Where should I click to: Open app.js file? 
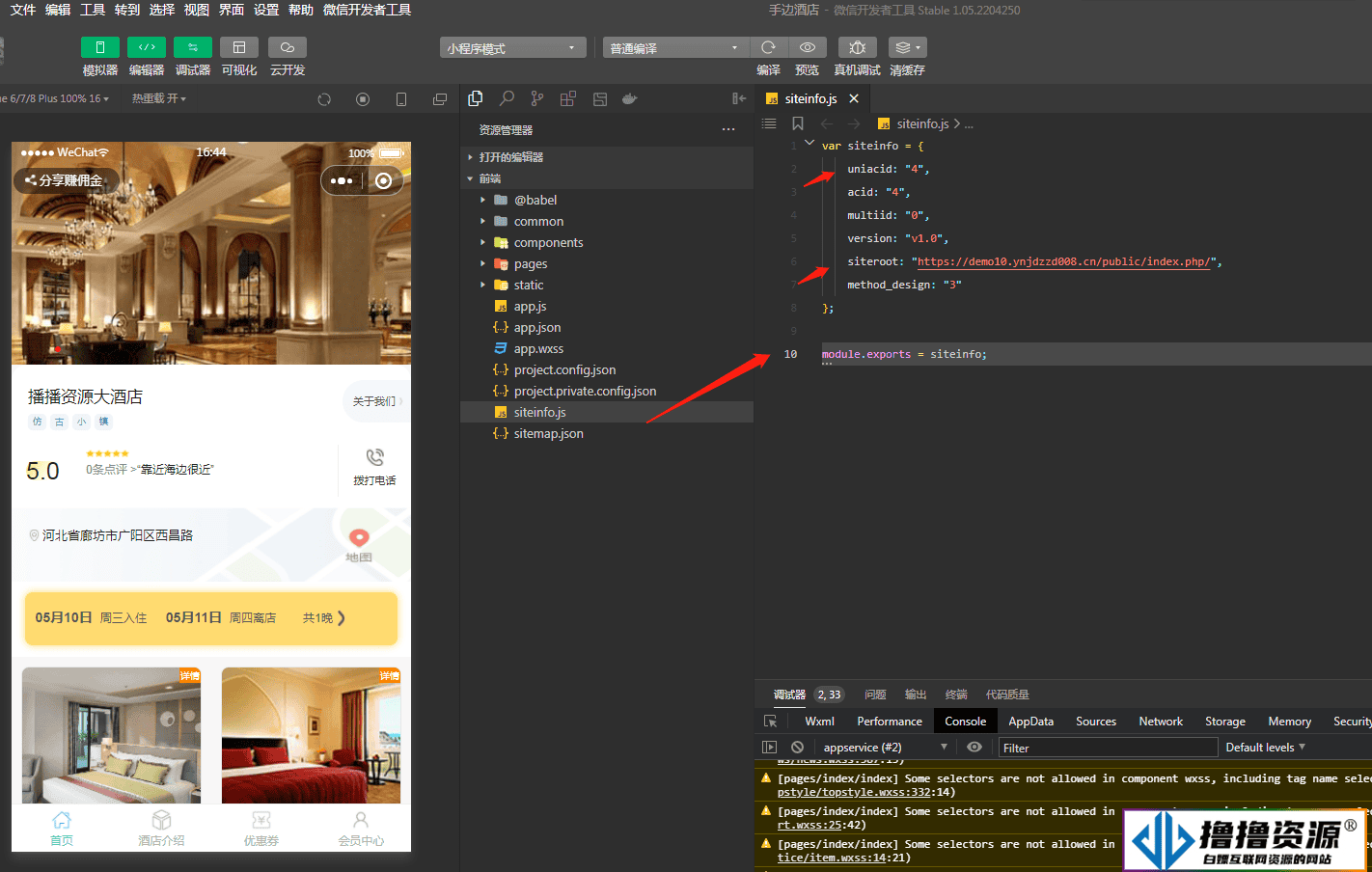point(607,306)
